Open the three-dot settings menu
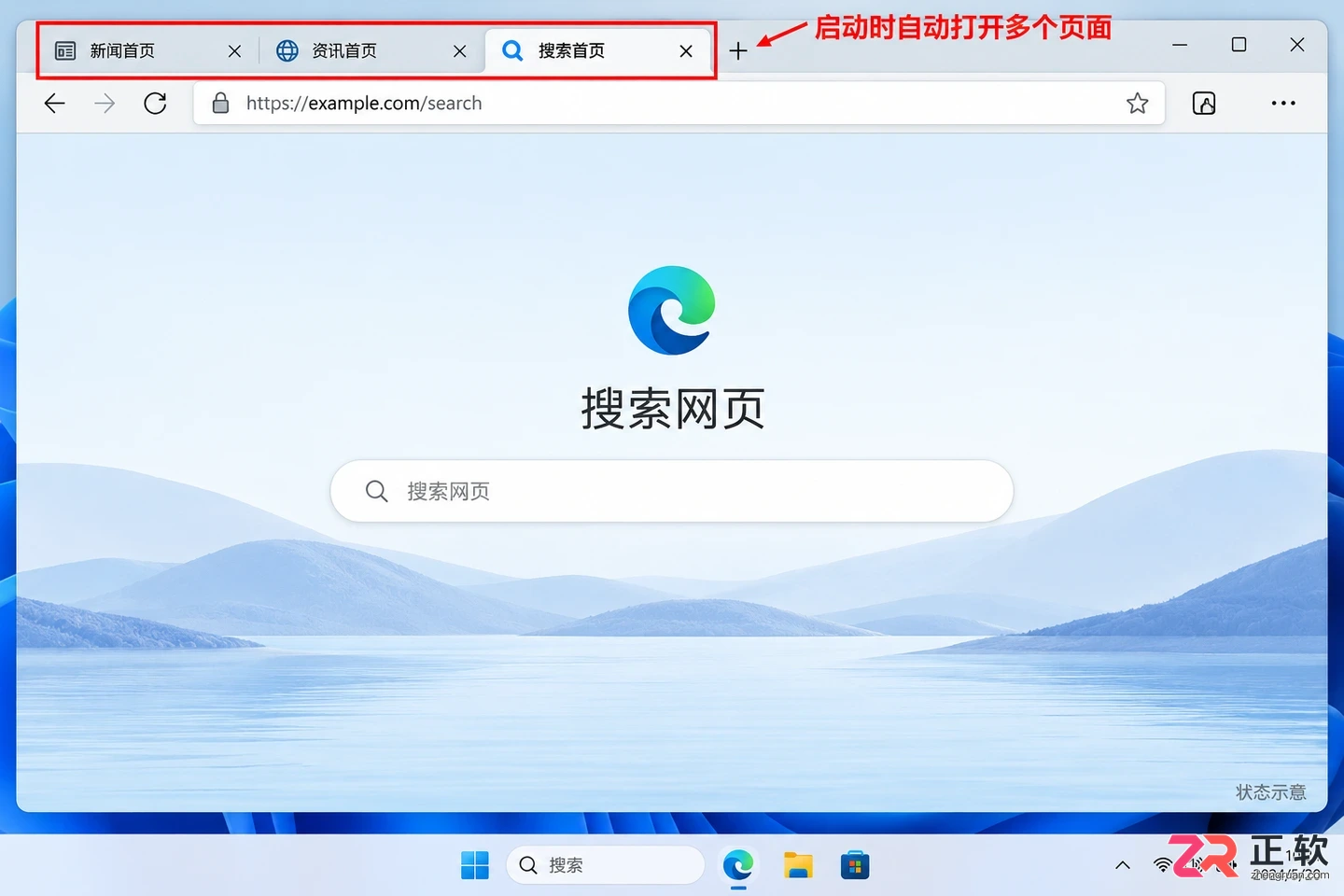This screenshot has height=896, width=1344. coord(1283,103)
